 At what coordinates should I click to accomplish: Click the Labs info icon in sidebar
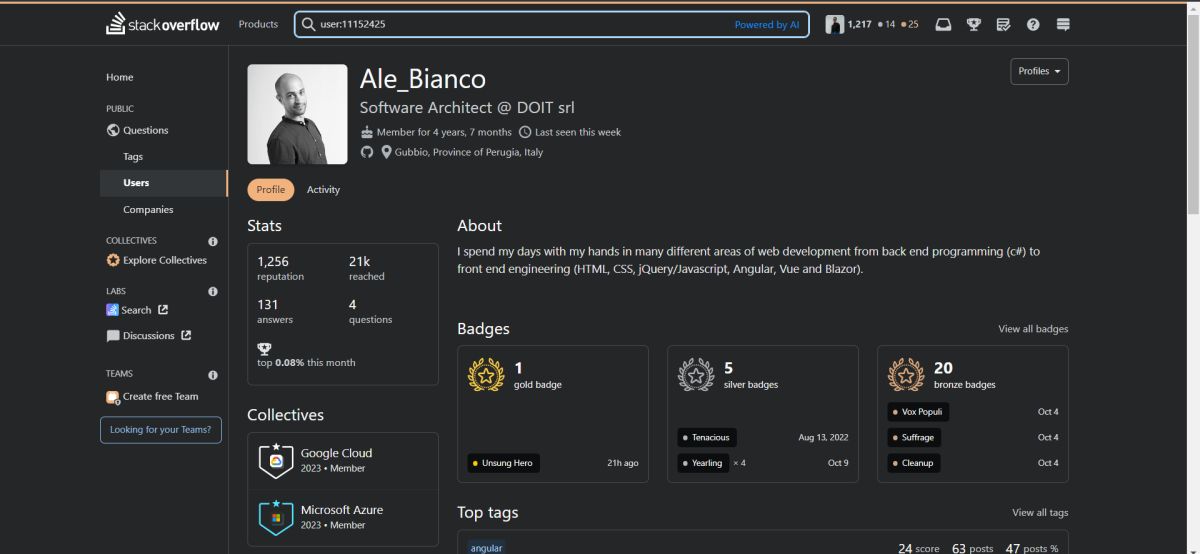point(213,291)
